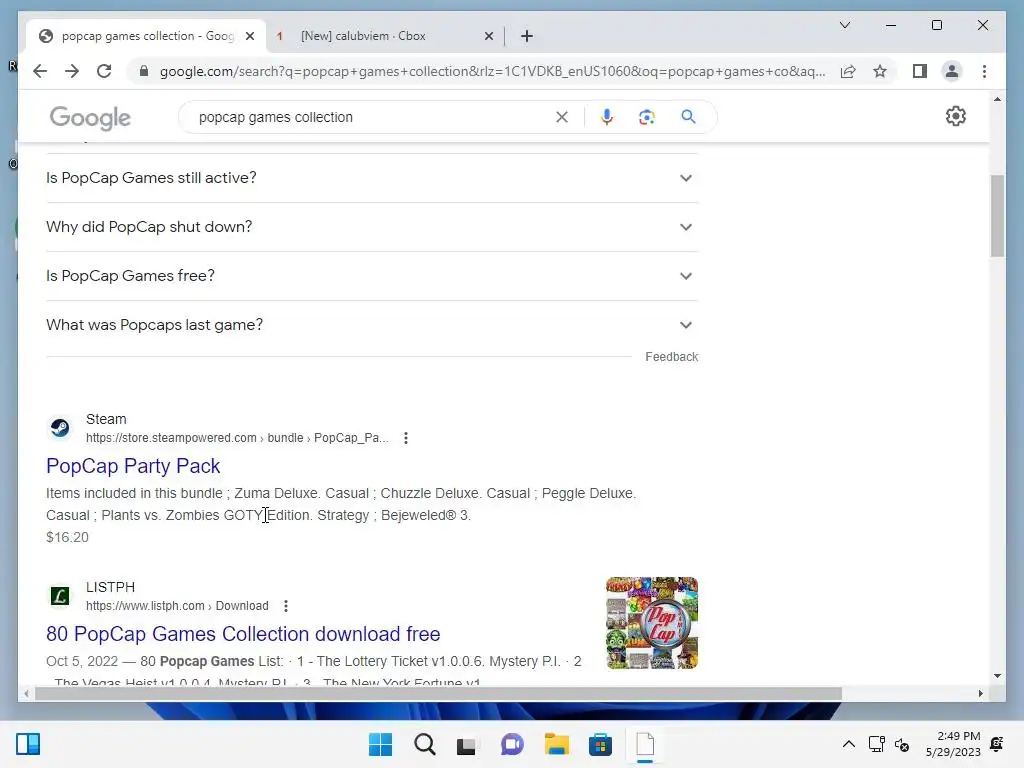Show hidden system tray icons
This screenshot has height=768, width=1024.
848,744
